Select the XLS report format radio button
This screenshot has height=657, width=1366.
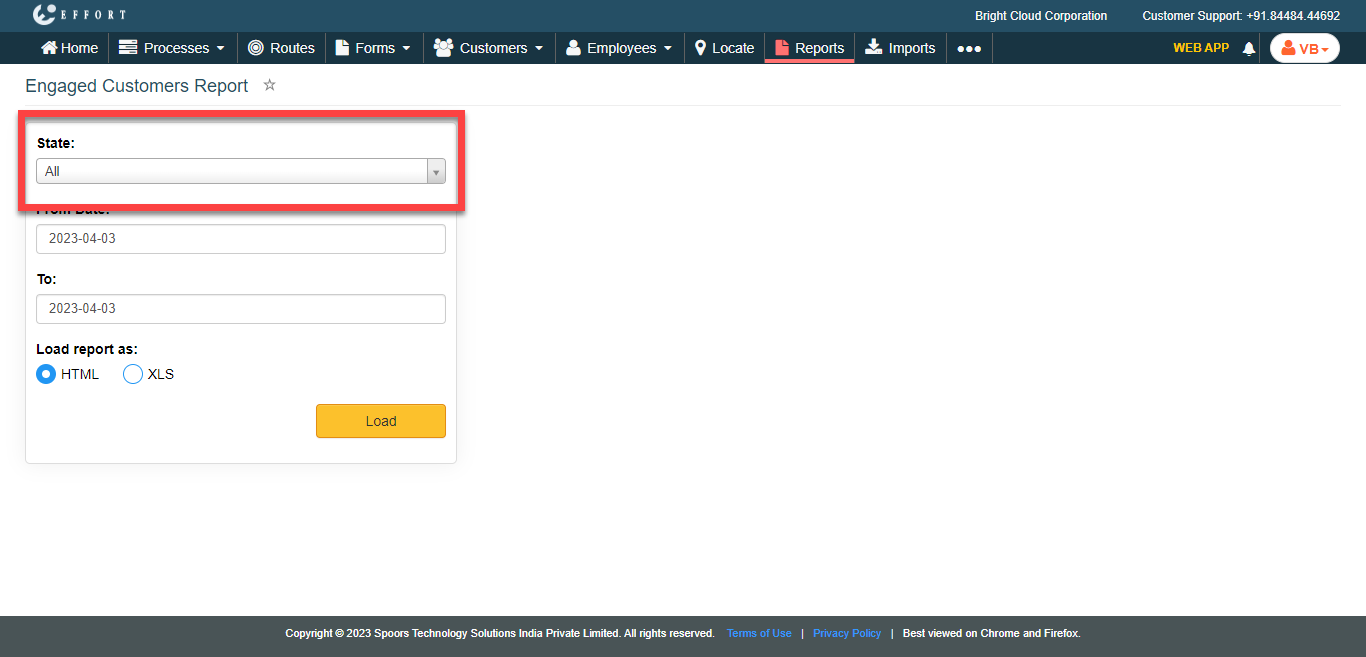point(133,374)
